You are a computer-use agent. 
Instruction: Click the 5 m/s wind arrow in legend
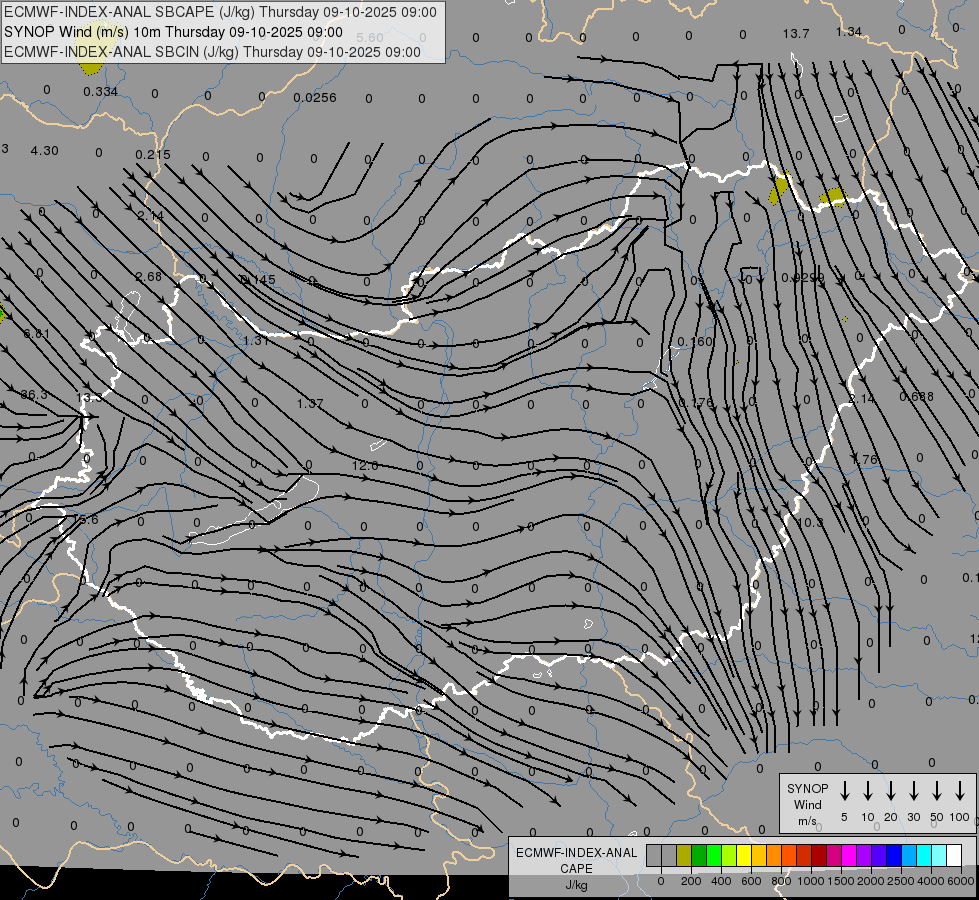pos(845,791)
